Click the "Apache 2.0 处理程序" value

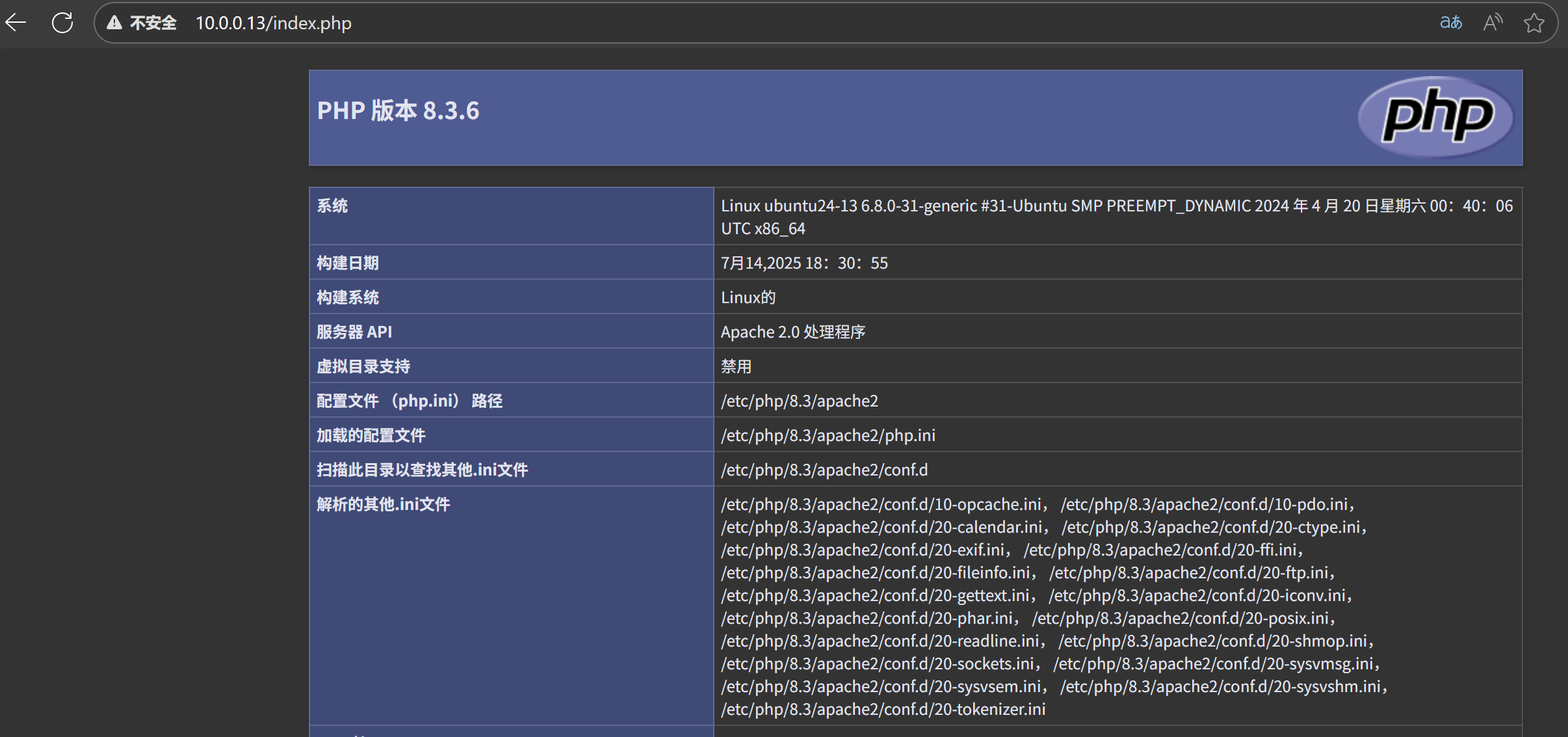coord(793,332)
